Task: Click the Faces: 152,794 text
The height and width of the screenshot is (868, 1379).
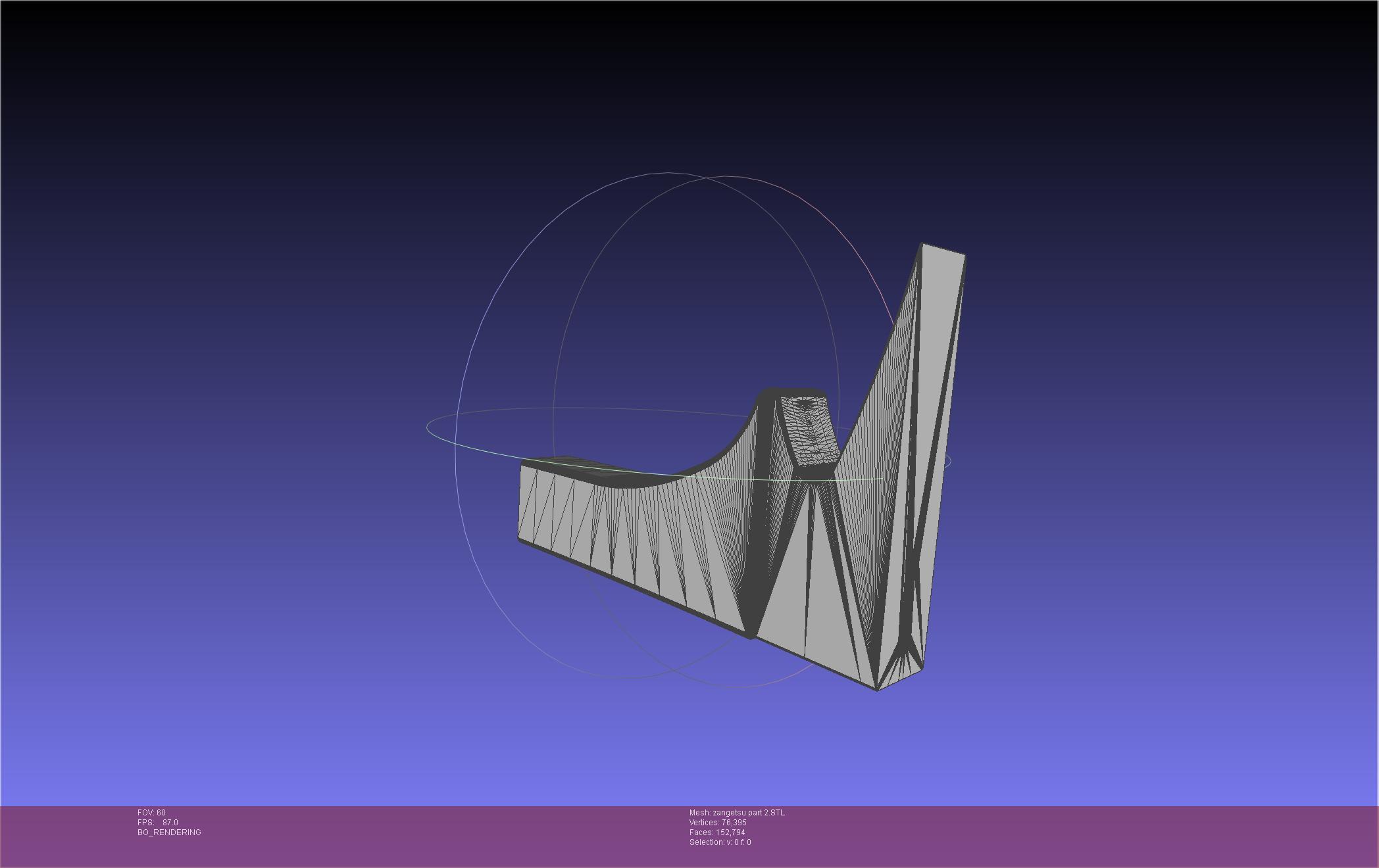Action: pos(717,832)
